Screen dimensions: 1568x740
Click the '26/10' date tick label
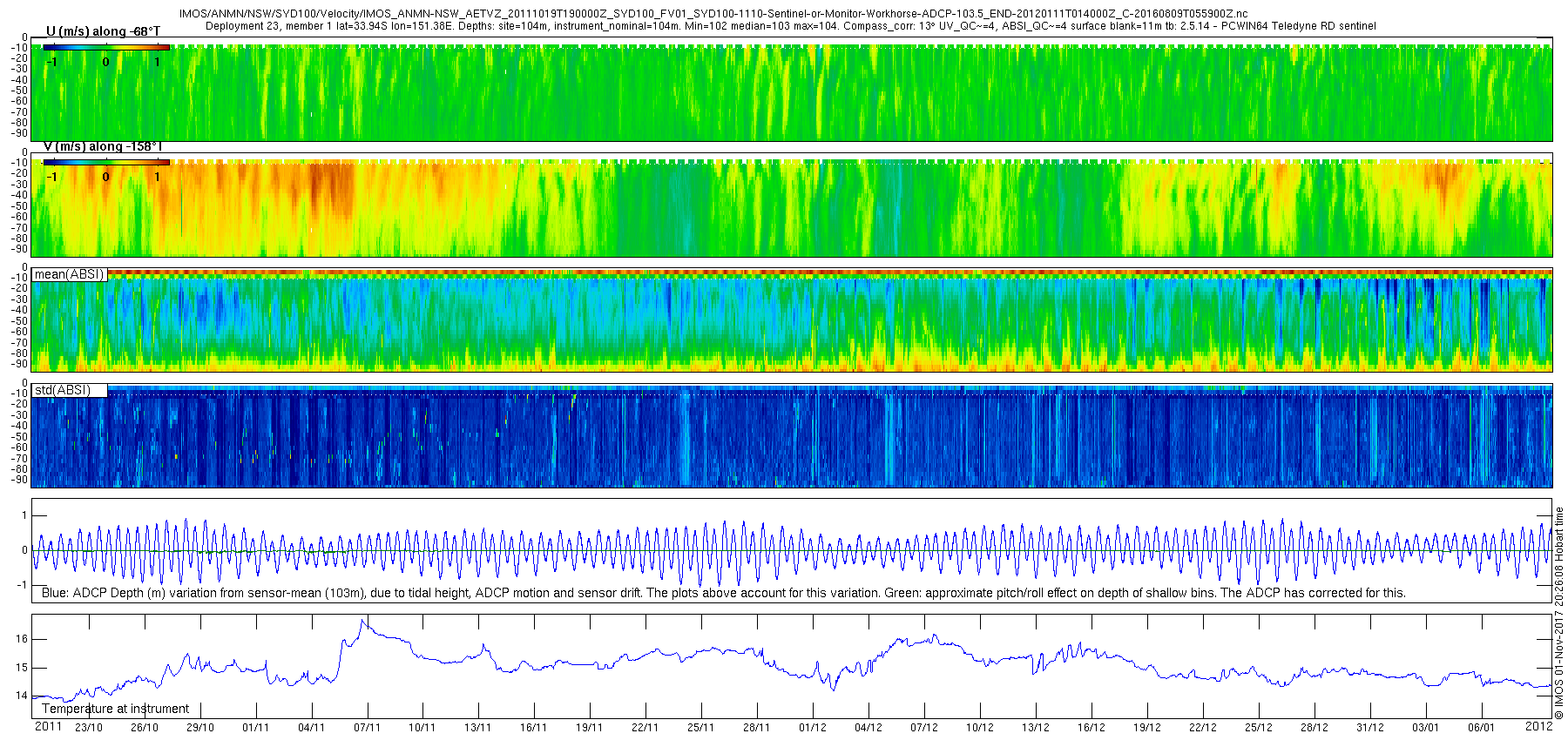[145, 728]
